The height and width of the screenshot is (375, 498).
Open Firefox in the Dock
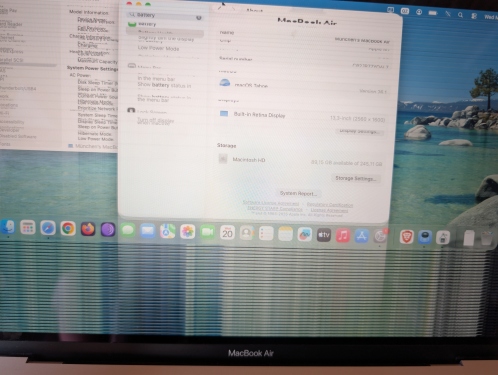[88, 229]
